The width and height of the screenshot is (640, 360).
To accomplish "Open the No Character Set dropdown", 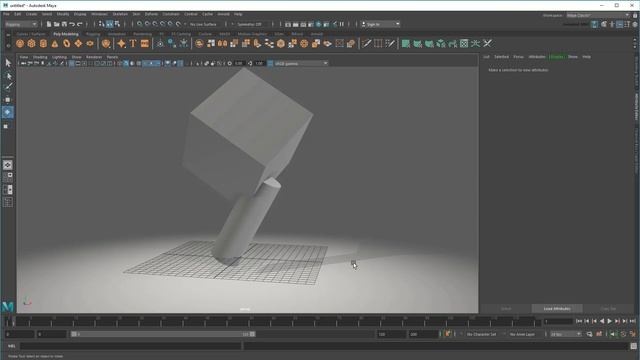I will 481,334.
